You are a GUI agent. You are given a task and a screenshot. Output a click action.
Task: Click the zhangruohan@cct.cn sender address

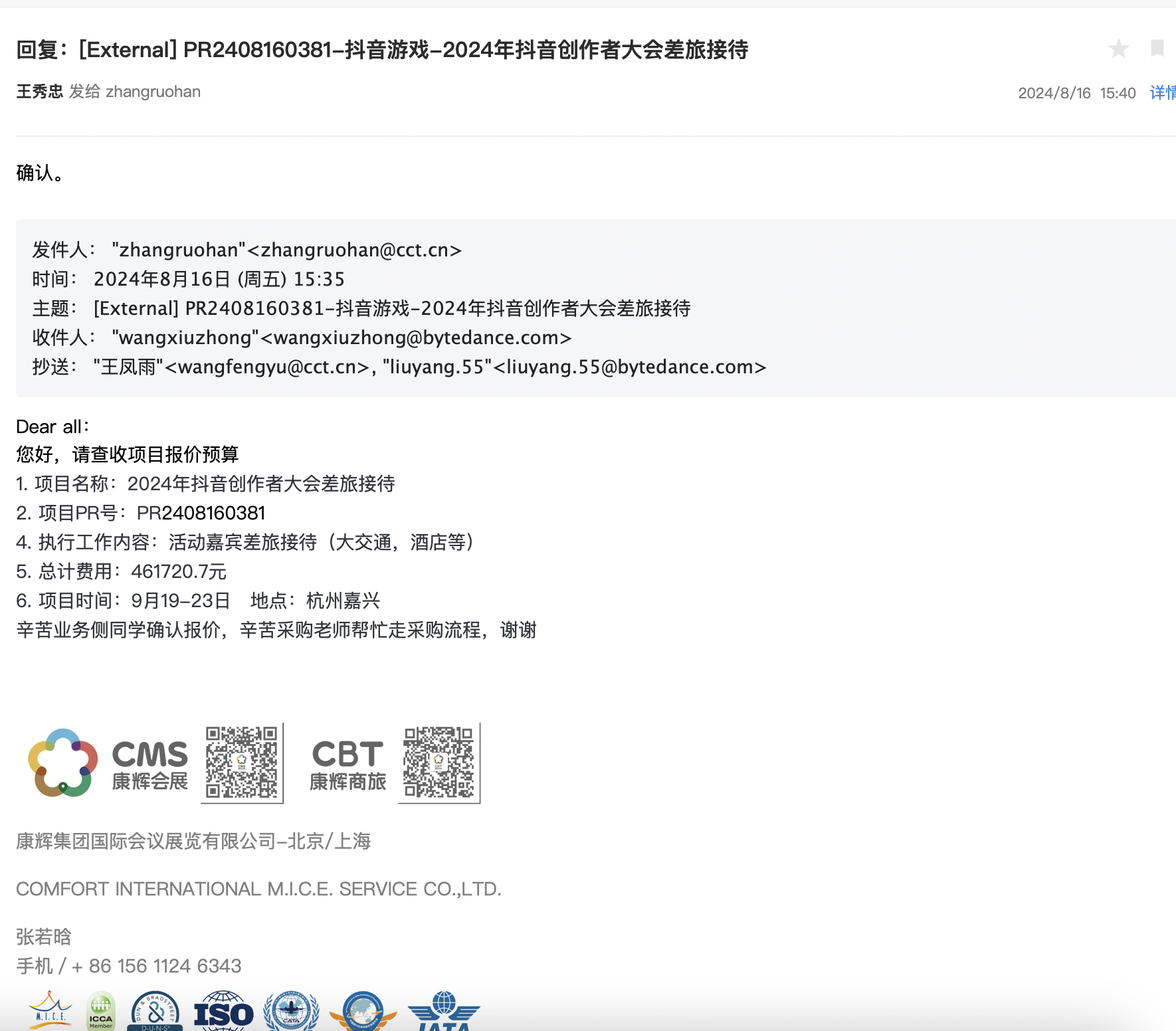pyautogui.click(x=354, y=250)
